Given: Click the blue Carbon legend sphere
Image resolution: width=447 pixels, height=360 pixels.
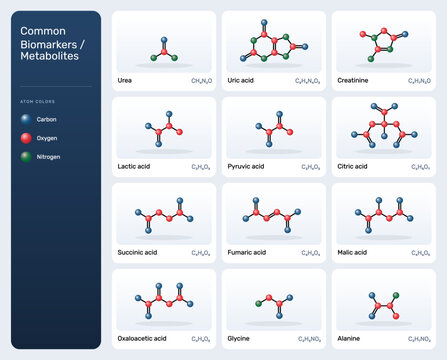Looking at the screenshot, I should (x=26, y=119).
